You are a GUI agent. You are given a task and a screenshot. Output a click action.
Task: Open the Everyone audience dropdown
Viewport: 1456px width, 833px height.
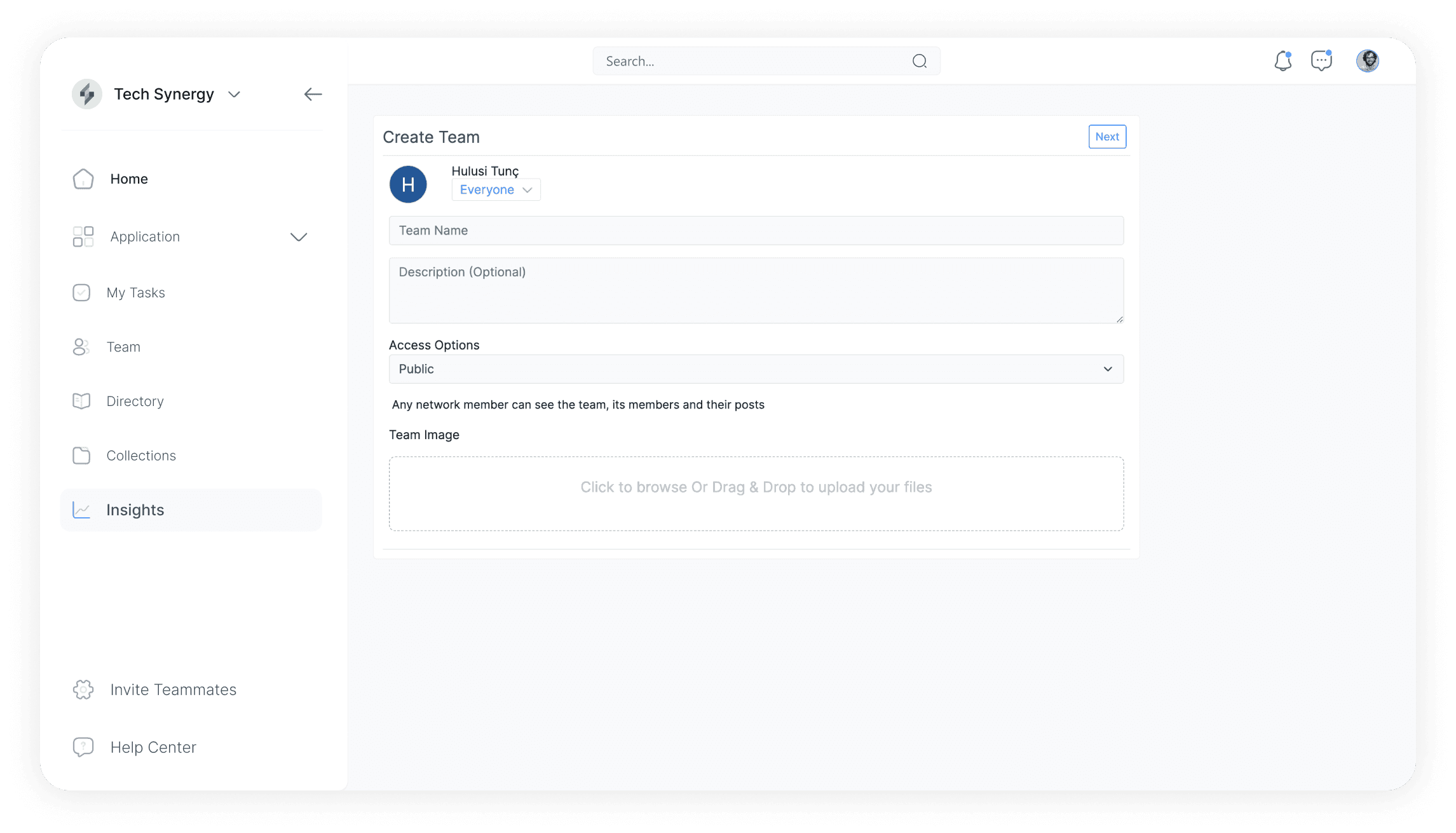(x=496, y=190)
